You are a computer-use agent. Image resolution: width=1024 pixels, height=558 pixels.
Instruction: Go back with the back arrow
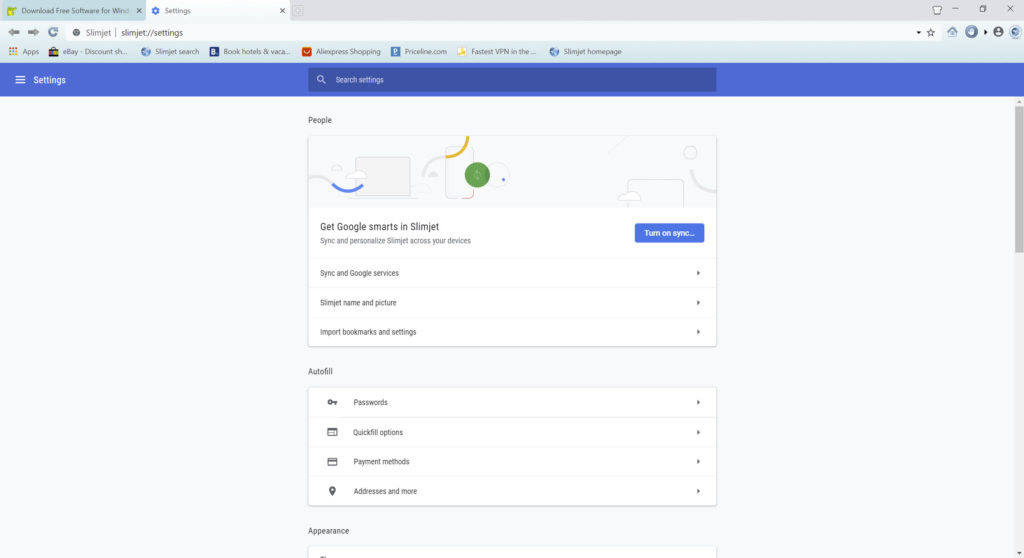pyautogui.click(x=14, y=32)
